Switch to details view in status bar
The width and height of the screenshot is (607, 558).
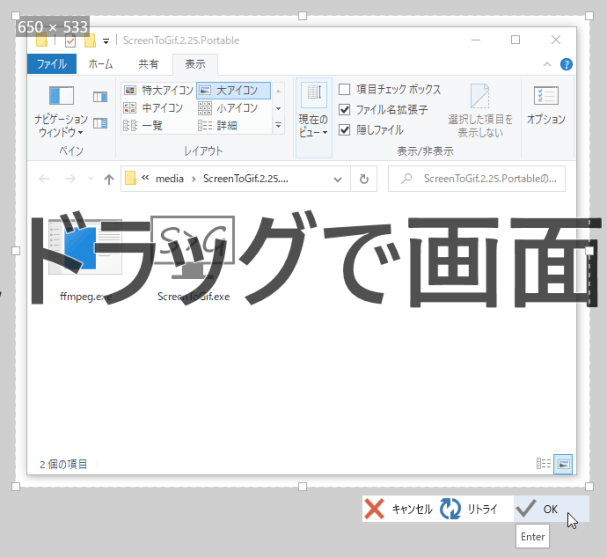[x=544, y=464]
